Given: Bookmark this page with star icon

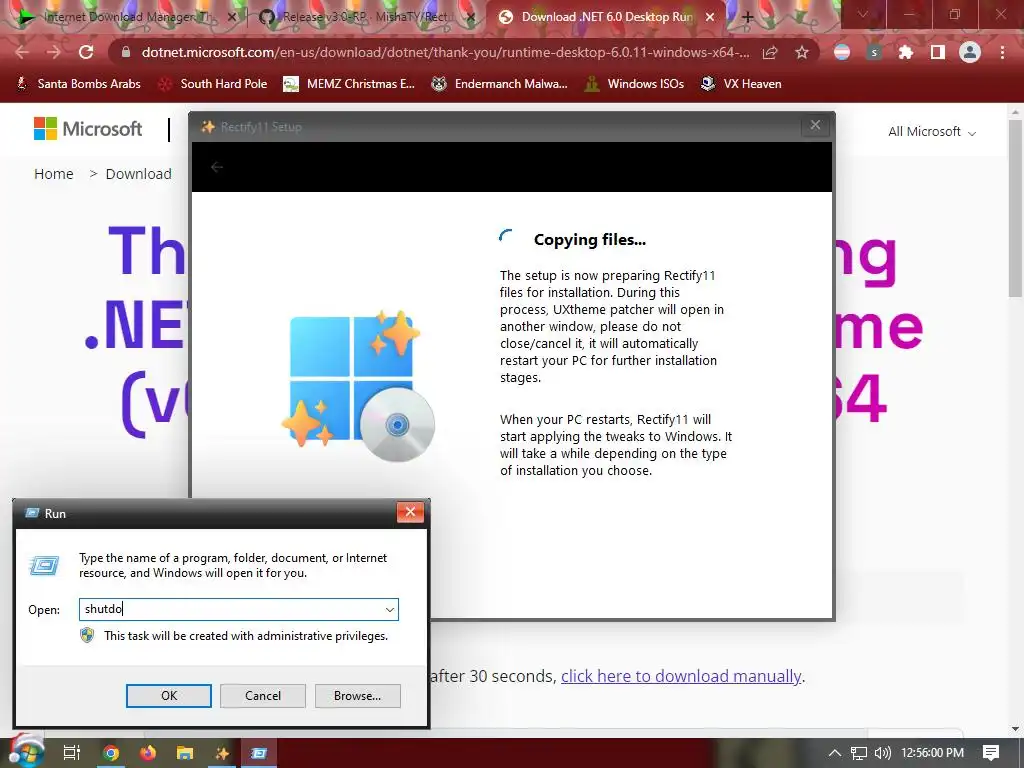Looking at the screenshot, I should (802, 52).
